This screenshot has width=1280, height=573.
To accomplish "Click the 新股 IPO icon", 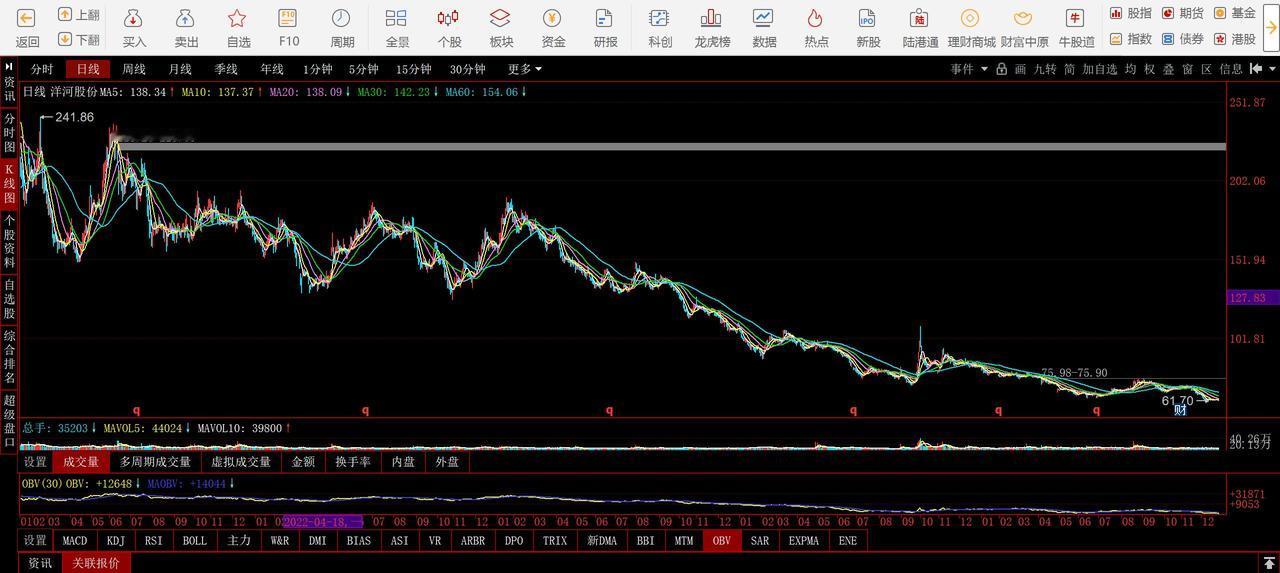I will point(868,18).
